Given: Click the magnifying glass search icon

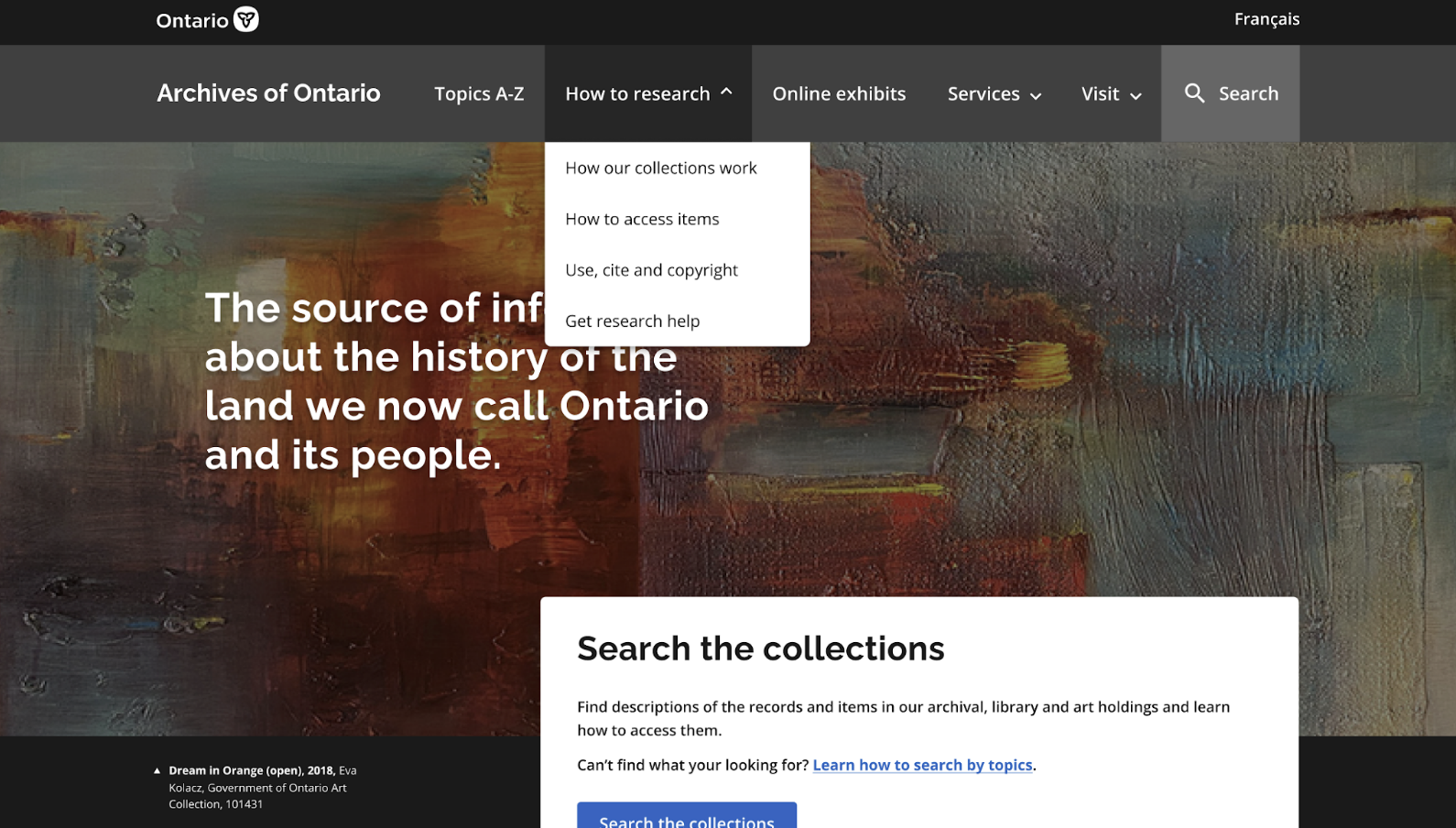Looking at the screenshot, I should click(1194, 93).
